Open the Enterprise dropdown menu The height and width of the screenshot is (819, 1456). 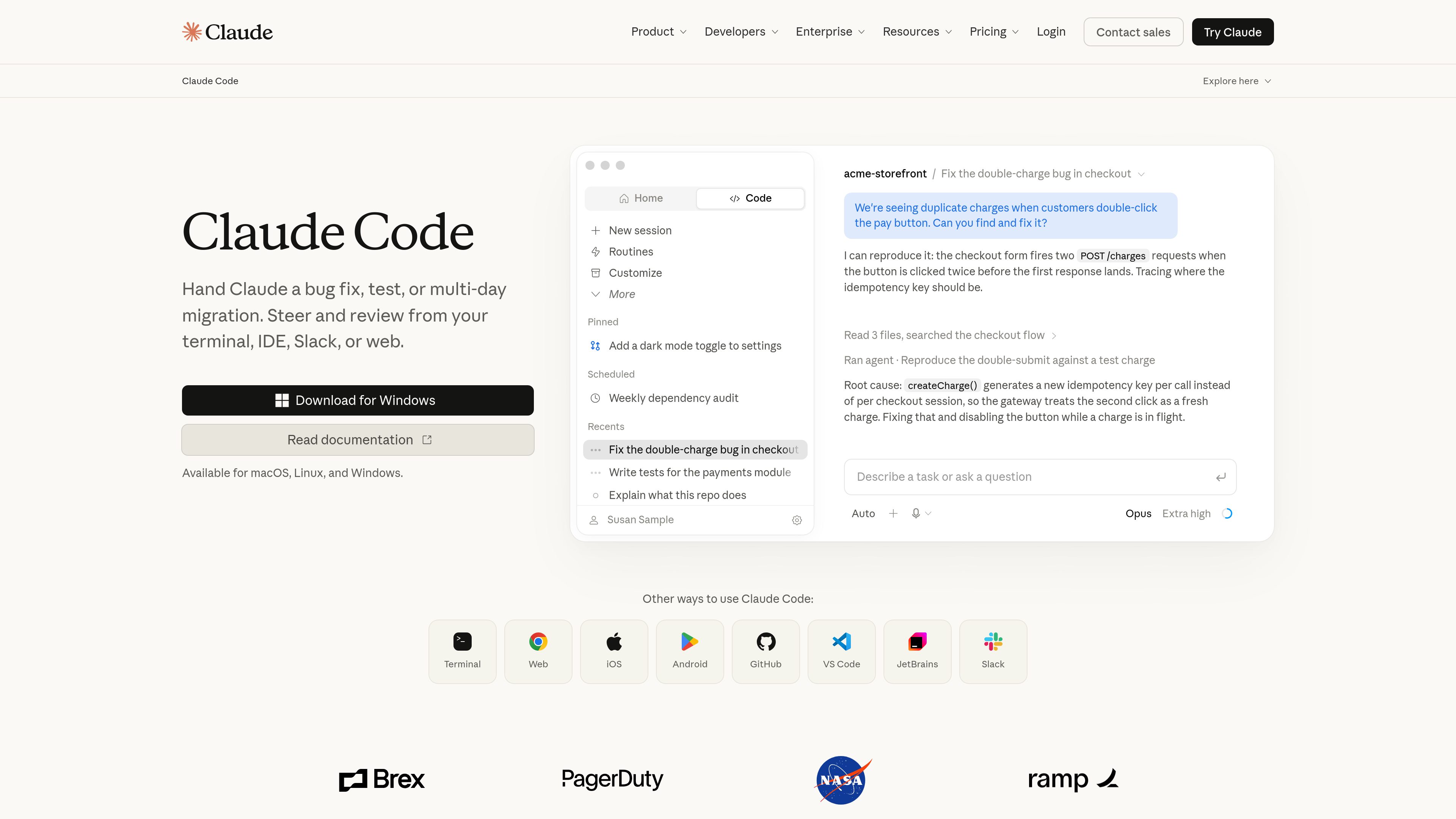[830, 31]
